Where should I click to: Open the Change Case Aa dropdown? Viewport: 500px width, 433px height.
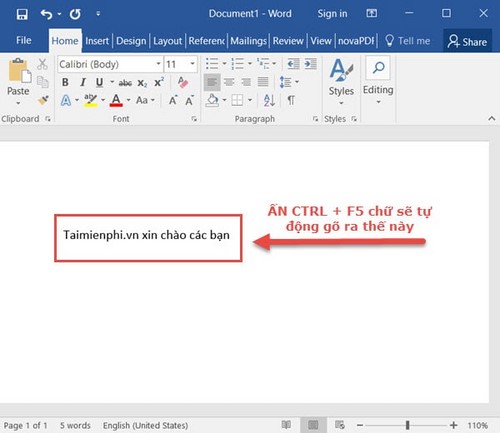(x=145, y=100)
